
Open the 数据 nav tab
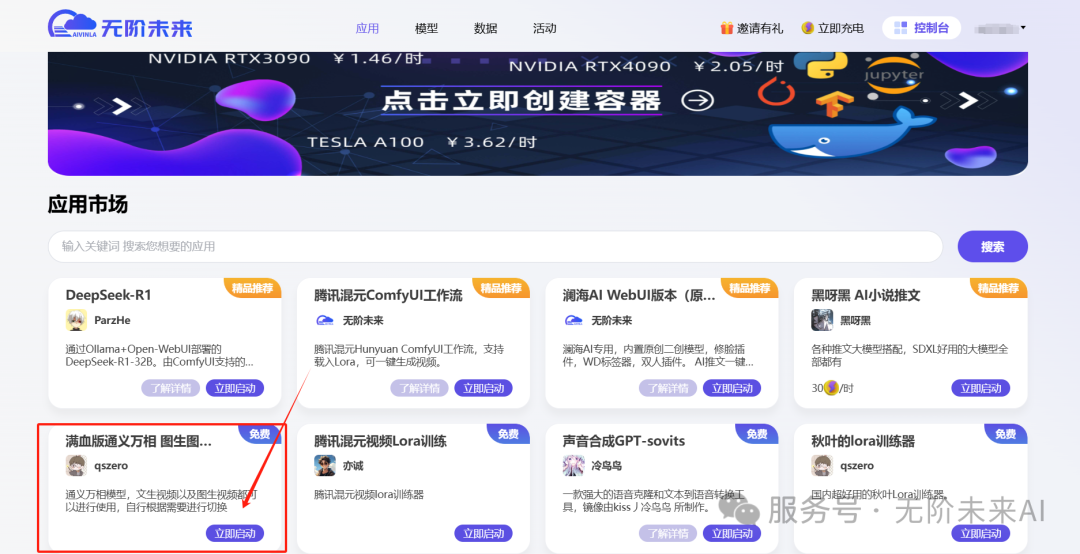pos(486,28)
